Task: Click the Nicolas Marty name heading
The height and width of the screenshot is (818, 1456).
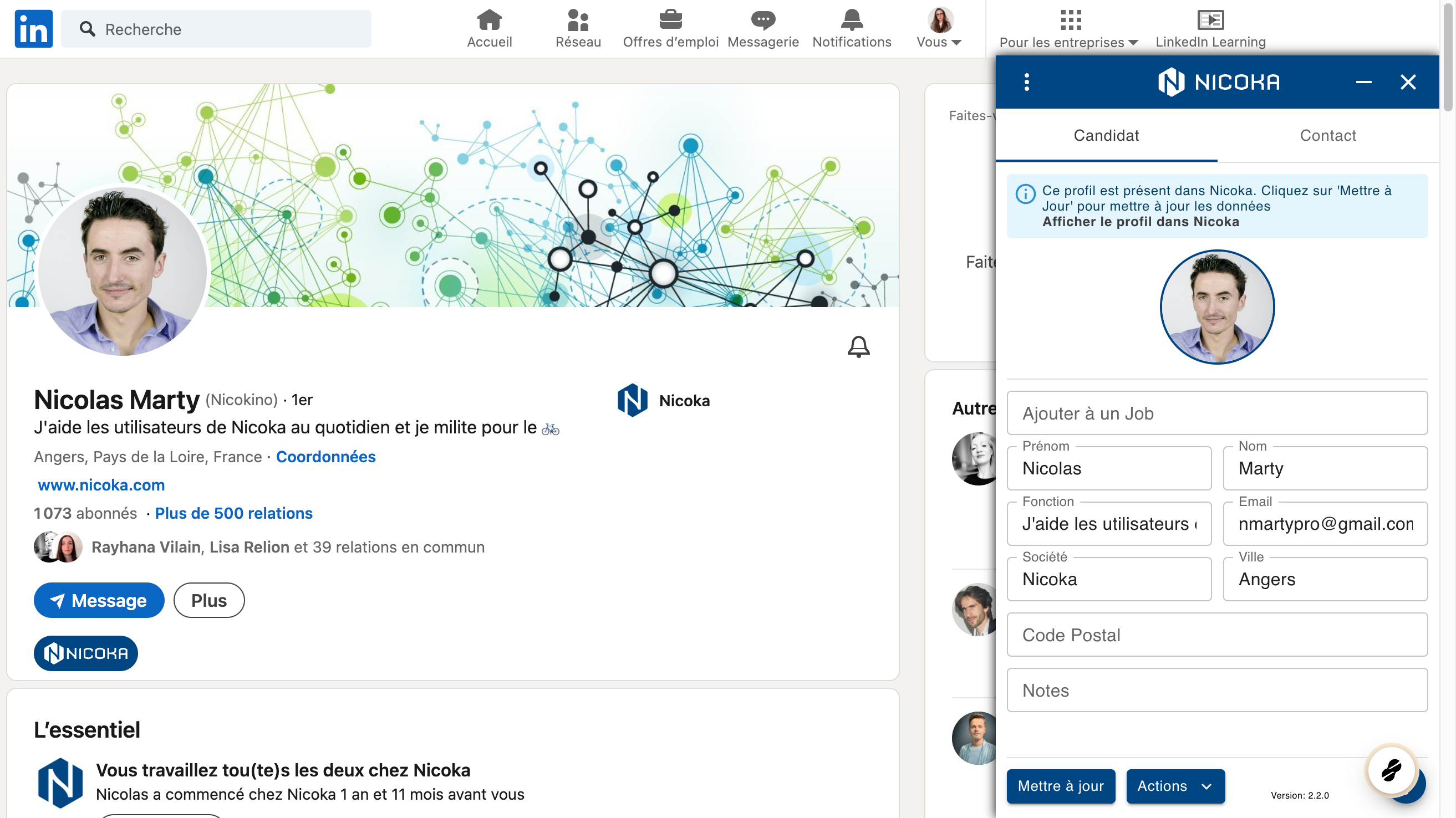Action: click(x=116, y=400)
